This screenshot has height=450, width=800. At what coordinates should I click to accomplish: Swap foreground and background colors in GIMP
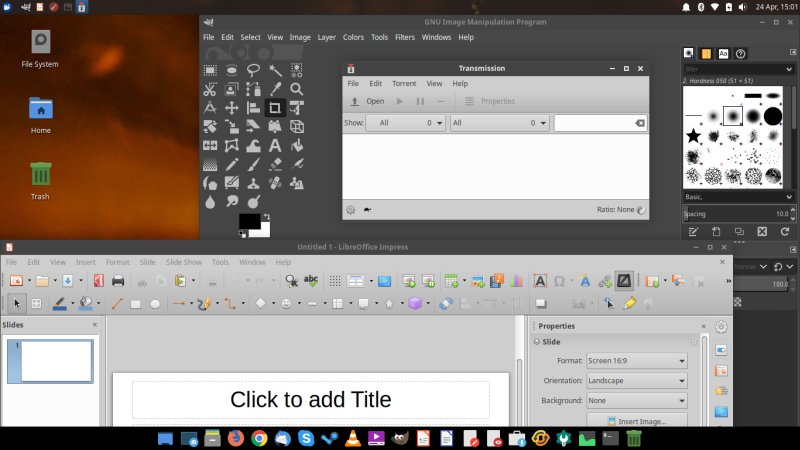(267, 216)
